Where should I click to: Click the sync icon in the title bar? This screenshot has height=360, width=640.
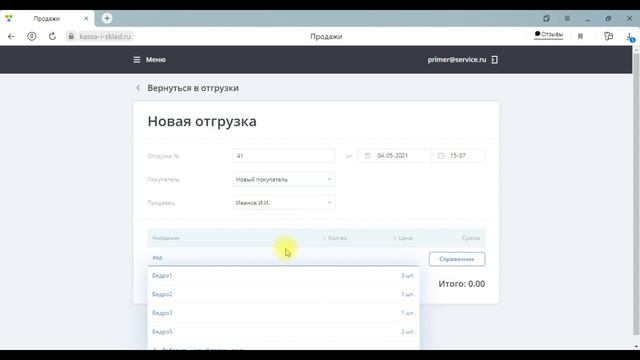(x=546, y=18)
